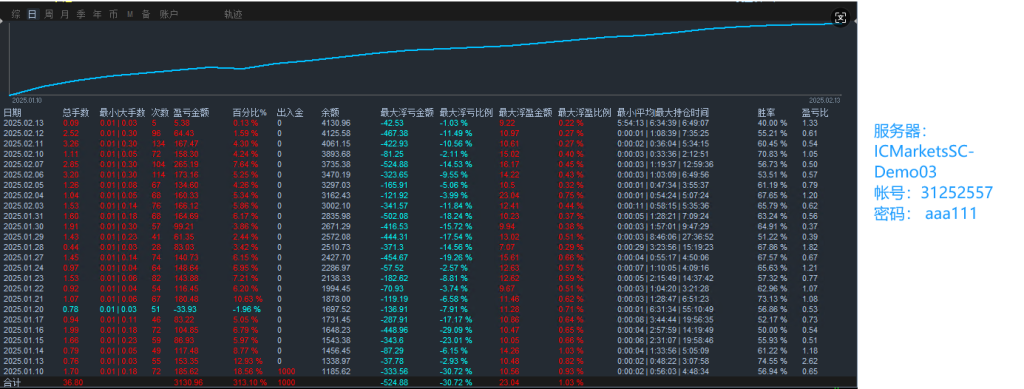Switch to the 周 weekly tab
The height and width of the screenshot is (389, 1024).
(48, 14)
